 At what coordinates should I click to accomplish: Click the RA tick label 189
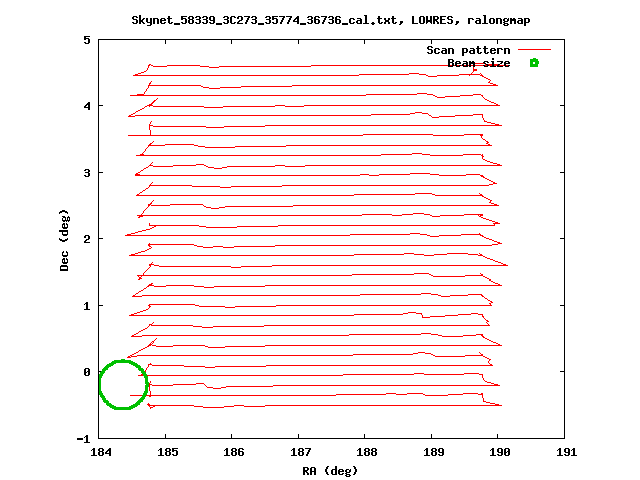[x=433, y=452]
